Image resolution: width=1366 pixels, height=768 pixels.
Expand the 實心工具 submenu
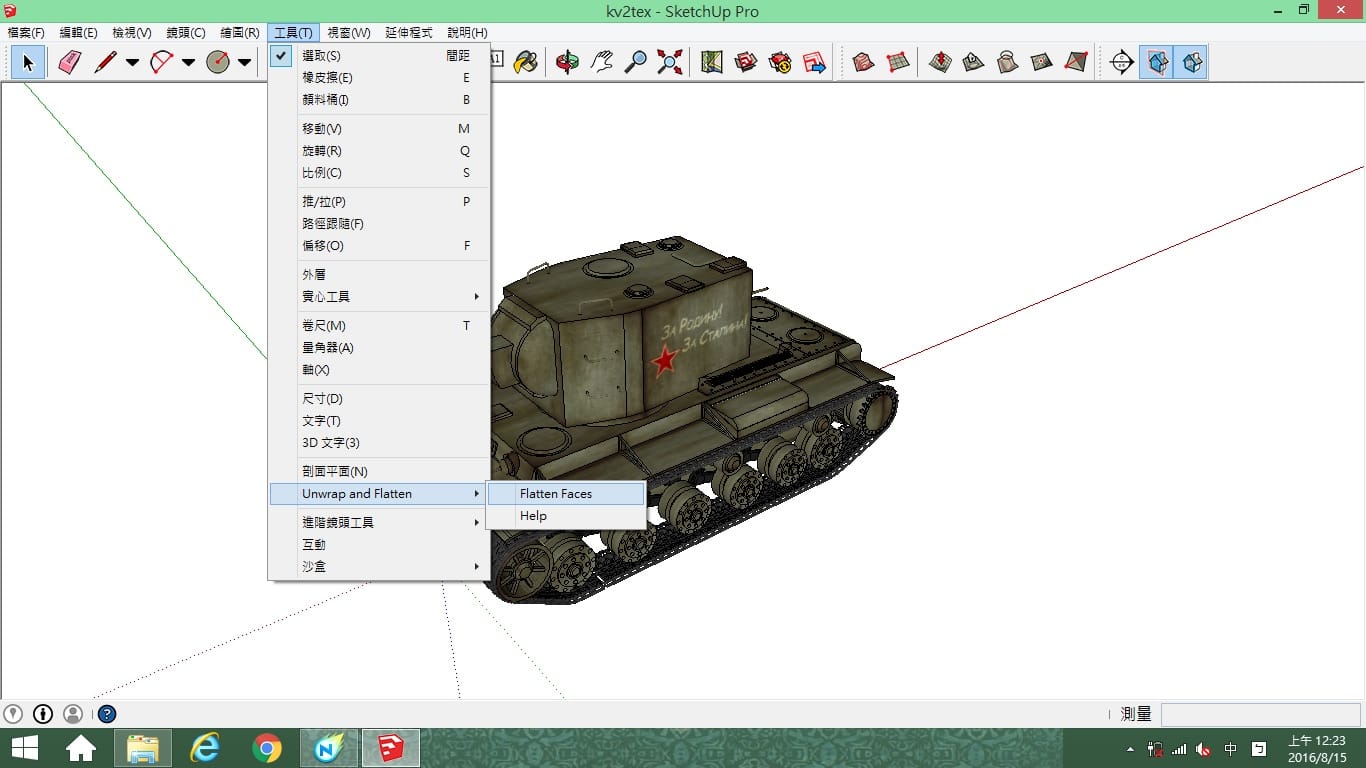click(379, 297)
